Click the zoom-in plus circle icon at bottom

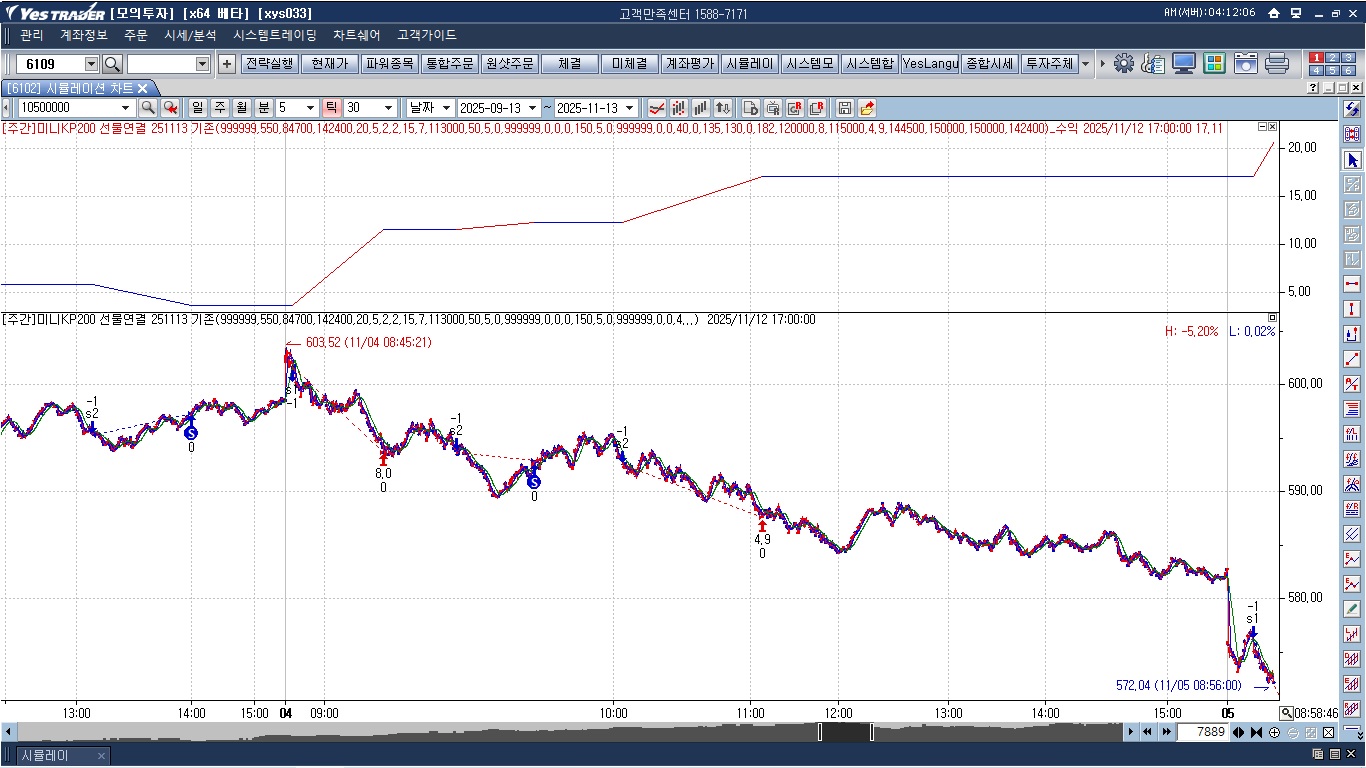pyautogui.click(x=1274, y=733)
